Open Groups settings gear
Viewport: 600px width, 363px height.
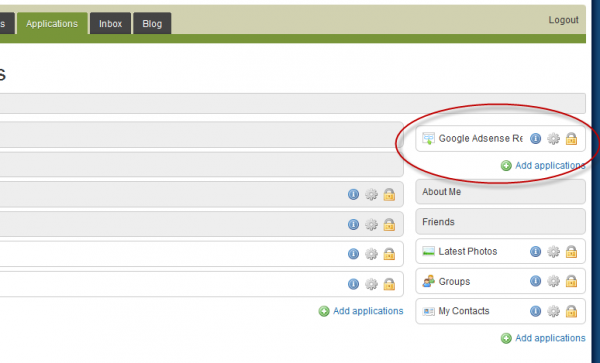pos(553,282)
